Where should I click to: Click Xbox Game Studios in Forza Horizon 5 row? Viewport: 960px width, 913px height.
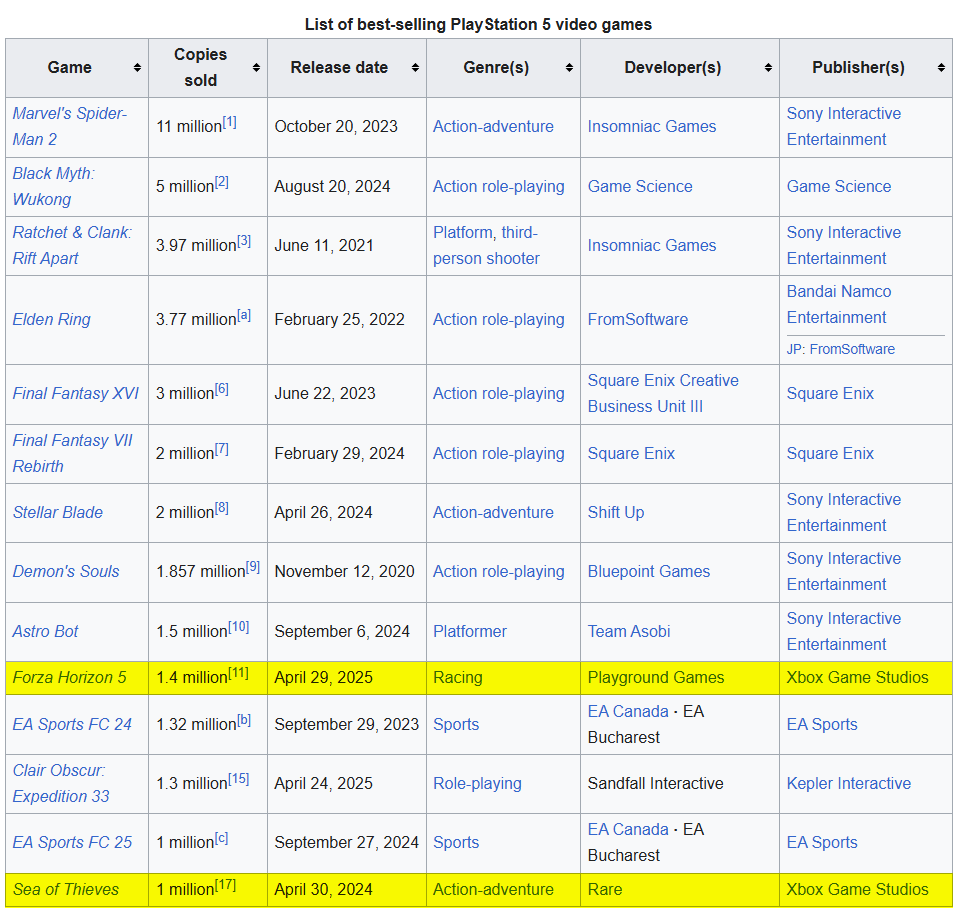857,677
